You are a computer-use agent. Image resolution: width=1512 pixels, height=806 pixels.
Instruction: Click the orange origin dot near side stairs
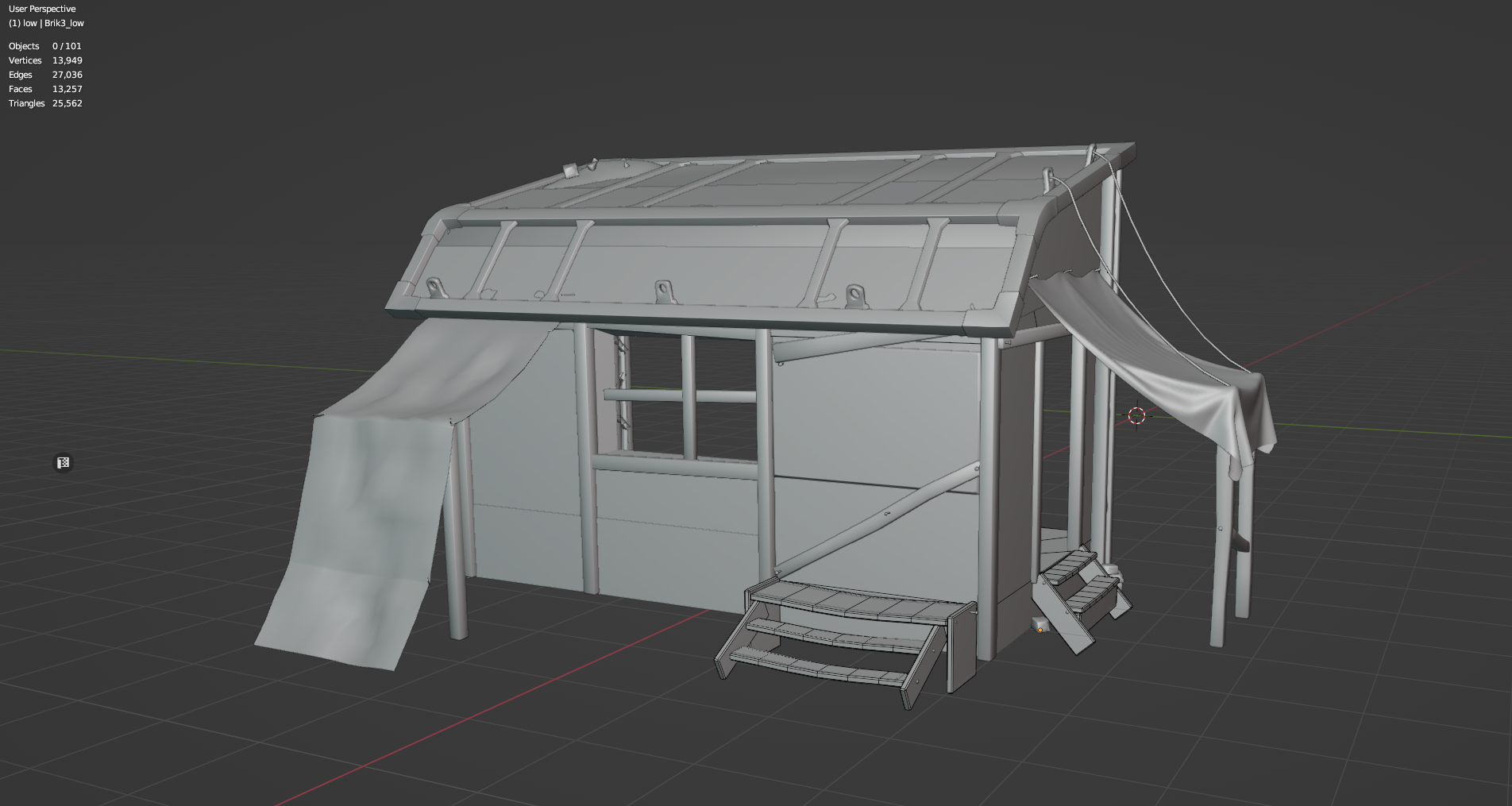point(1039,630)
